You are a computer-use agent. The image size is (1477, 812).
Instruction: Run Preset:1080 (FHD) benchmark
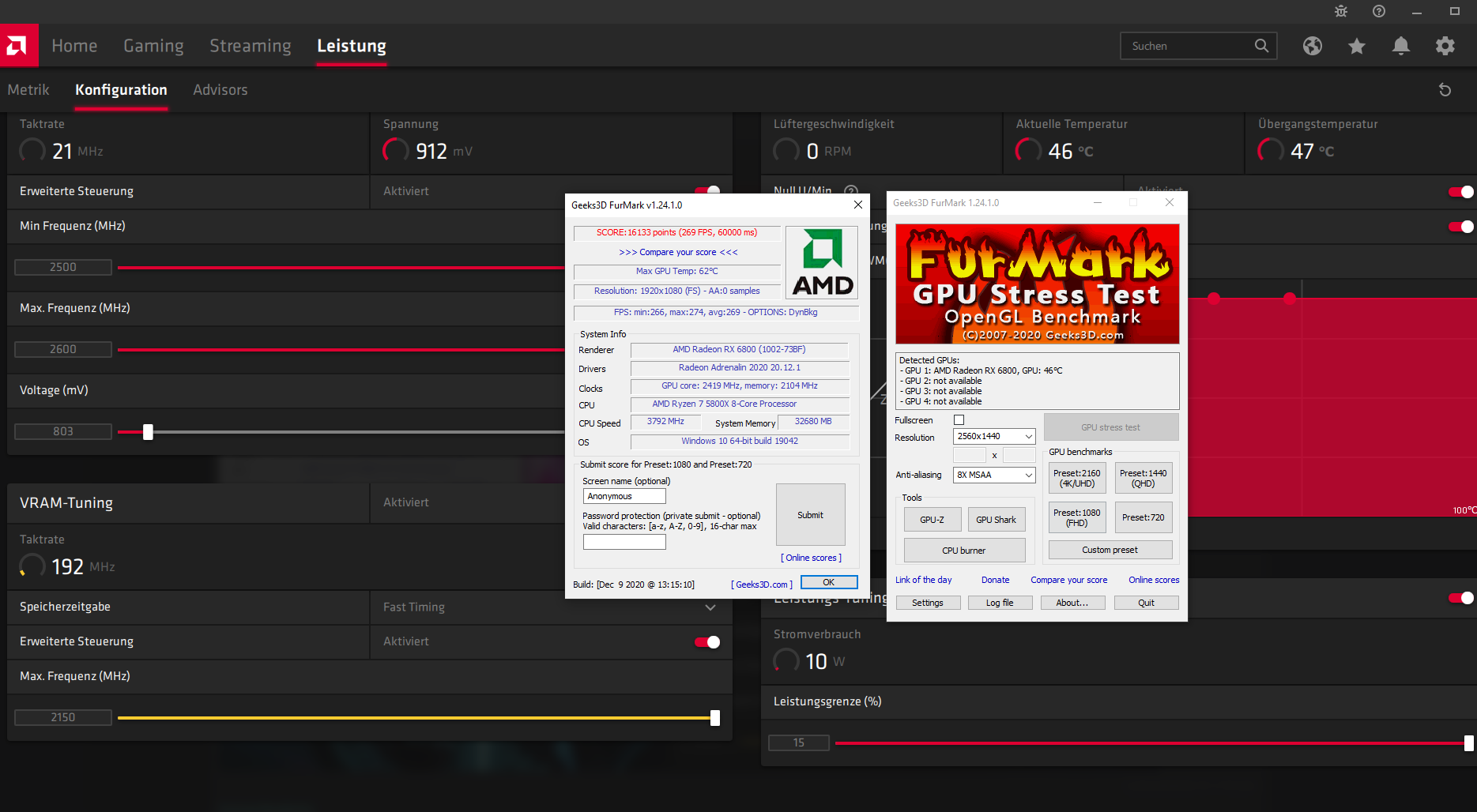pos(1076,517)
